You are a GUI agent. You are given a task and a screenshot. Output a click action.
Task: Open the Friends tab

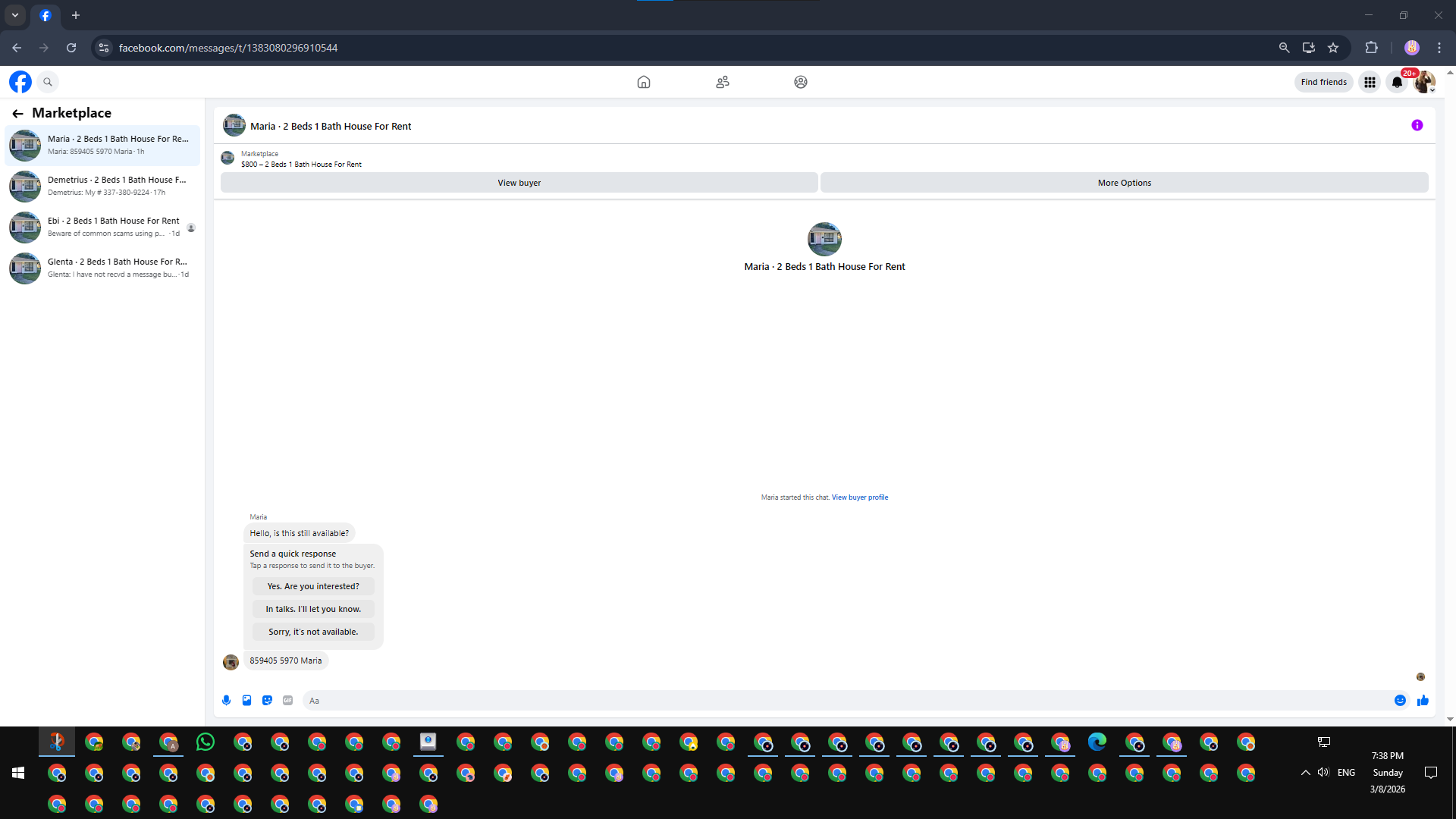click(x=722, y=82)
